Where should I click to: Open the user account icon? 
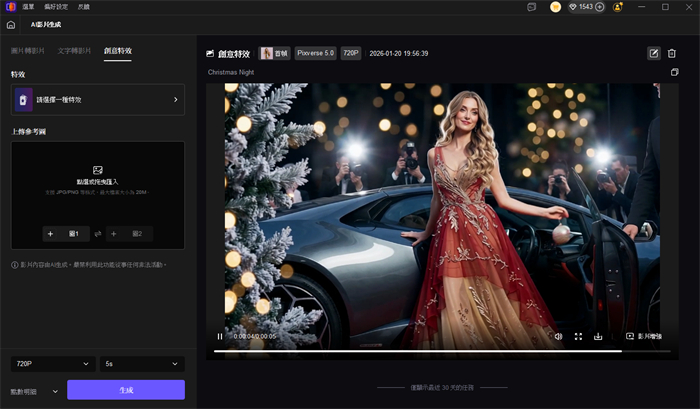(619, 7)
